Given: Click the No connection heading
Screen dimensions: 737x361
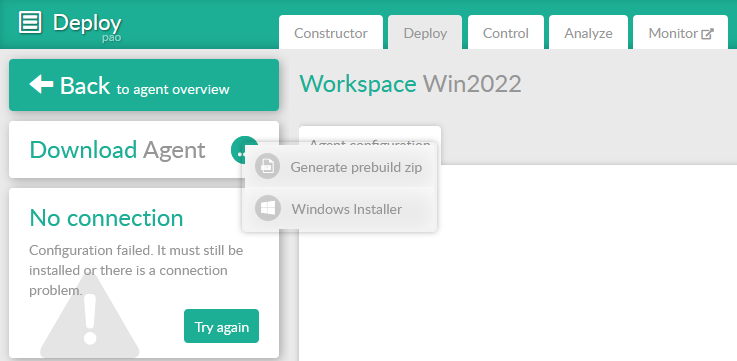Looking at the screenshot, I should (106, 218).
